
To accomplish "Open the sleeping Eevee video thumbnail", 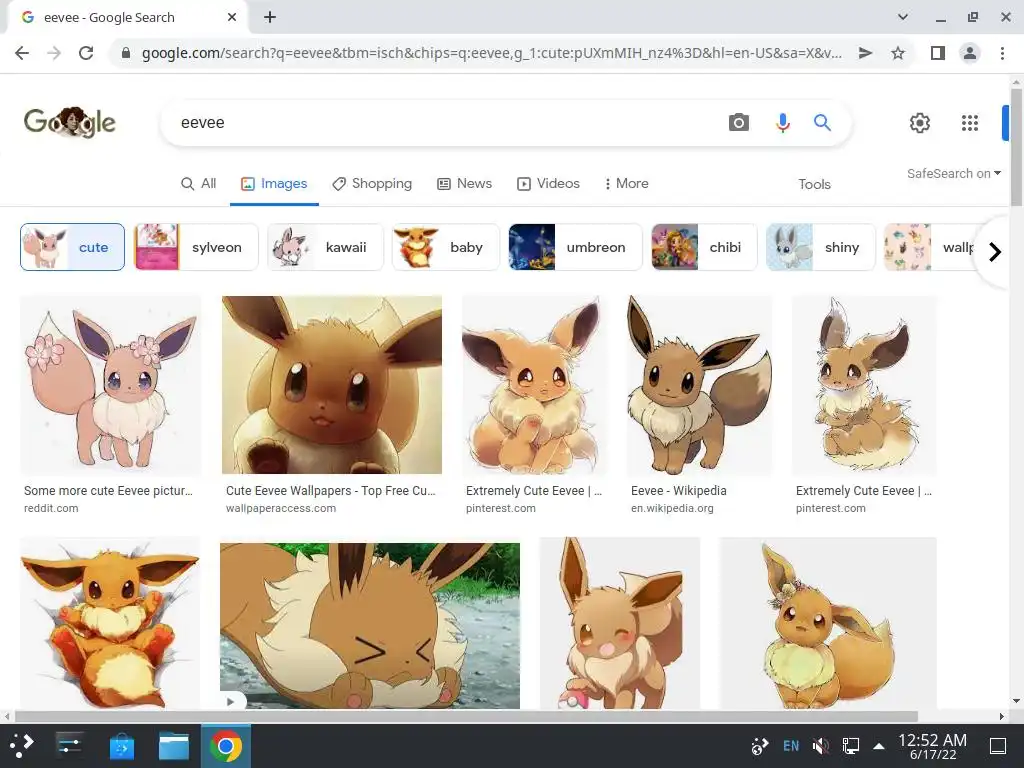I will [x=370, y=626].
